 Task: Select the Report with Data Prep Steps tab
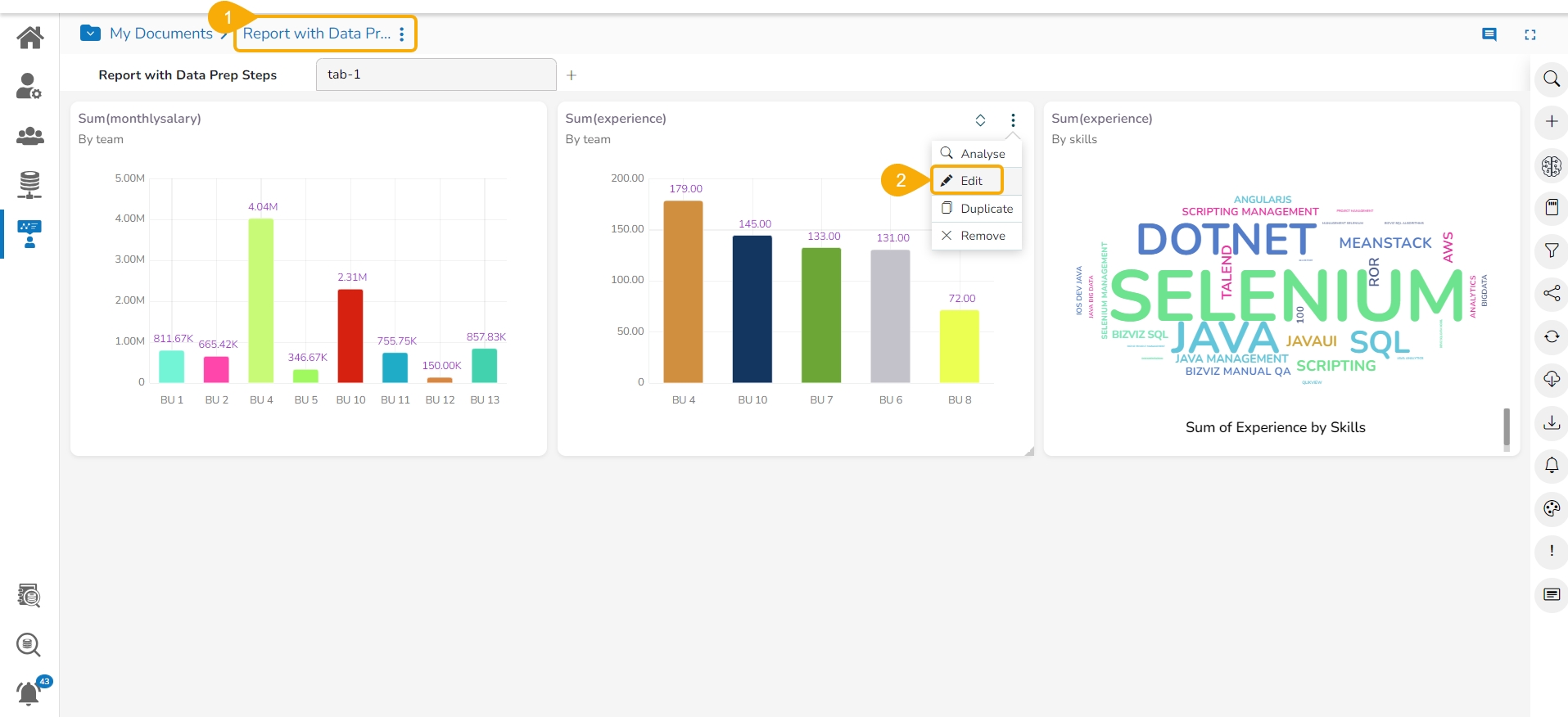tap(188, 75)
